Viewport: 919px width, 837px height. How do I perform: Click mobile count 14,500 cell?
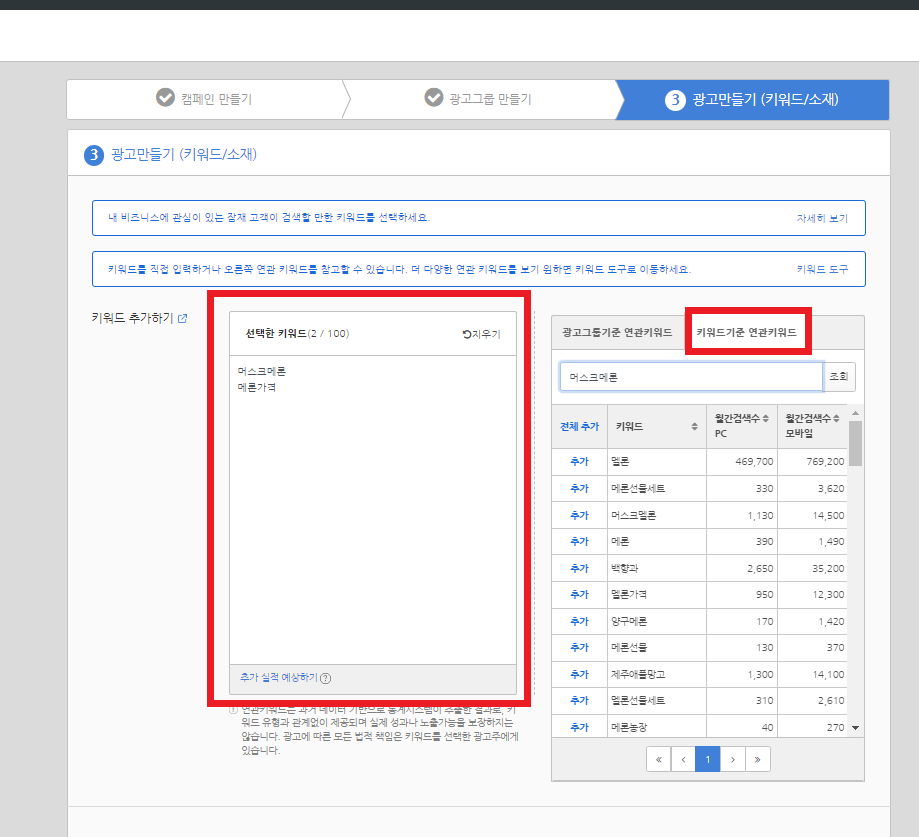(812, 515)
